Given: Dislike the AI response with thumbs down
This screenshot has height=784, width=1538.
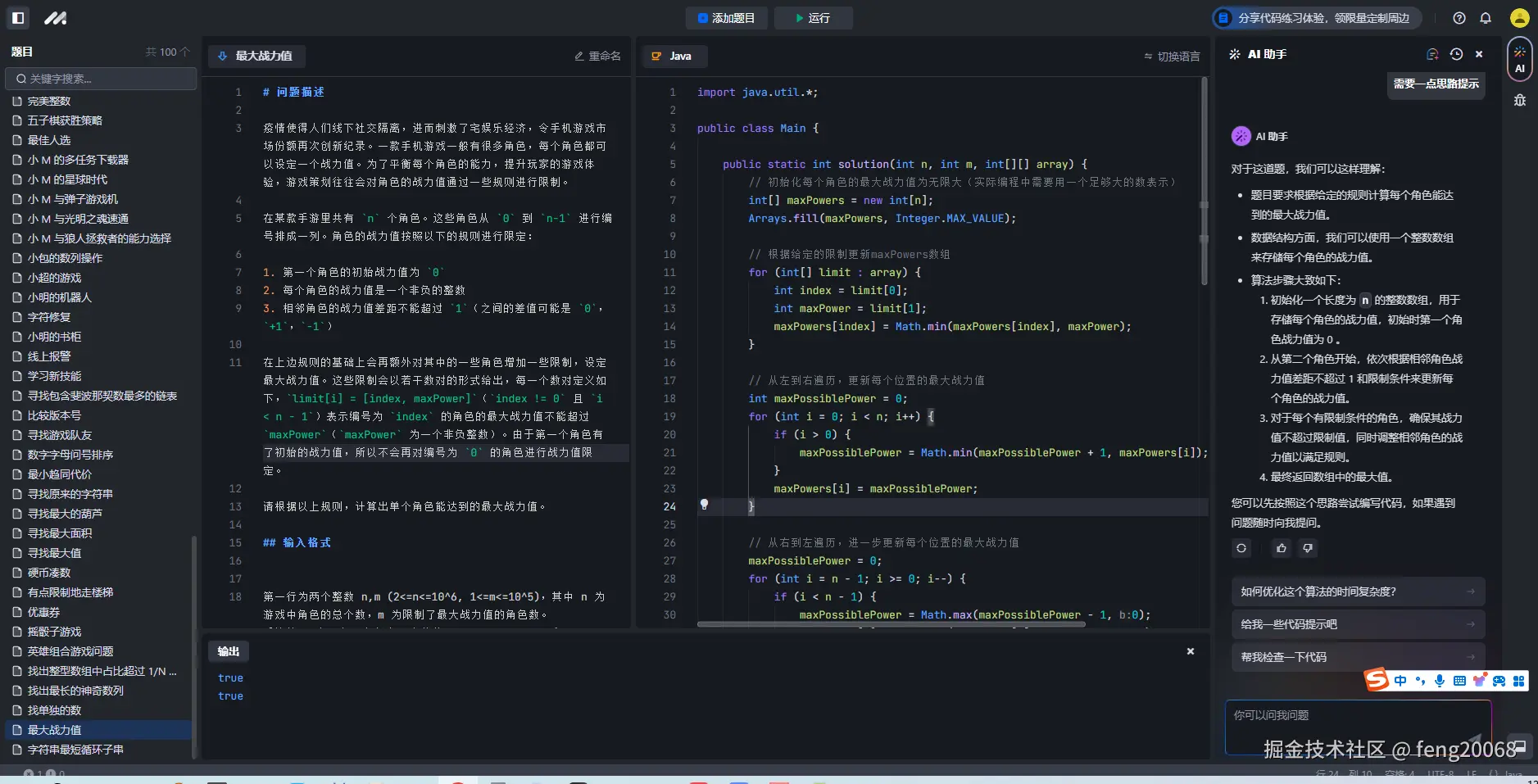Looking at the screenshot, I should (x=1309, y=548).
